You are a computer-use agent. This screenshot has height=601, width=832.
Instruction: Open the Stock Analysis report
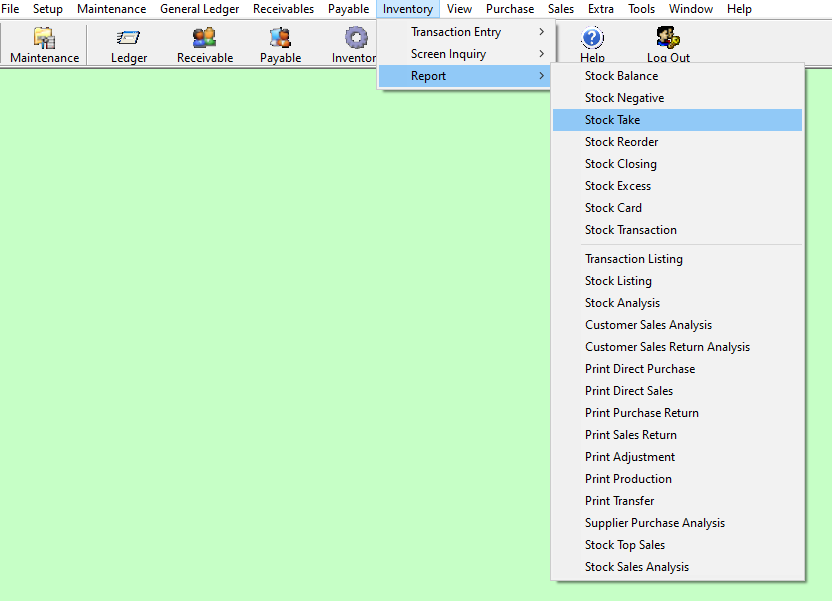[x=678, y=303]
